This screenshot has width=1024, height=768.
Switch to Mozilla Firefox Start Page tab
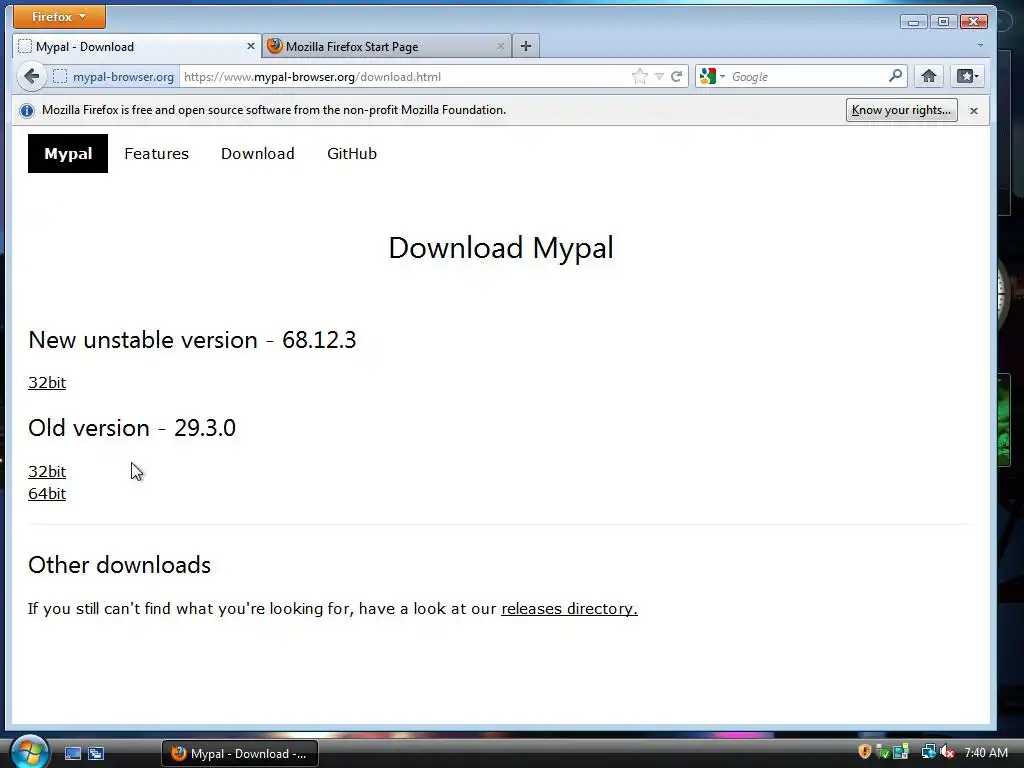click(387, 46)
